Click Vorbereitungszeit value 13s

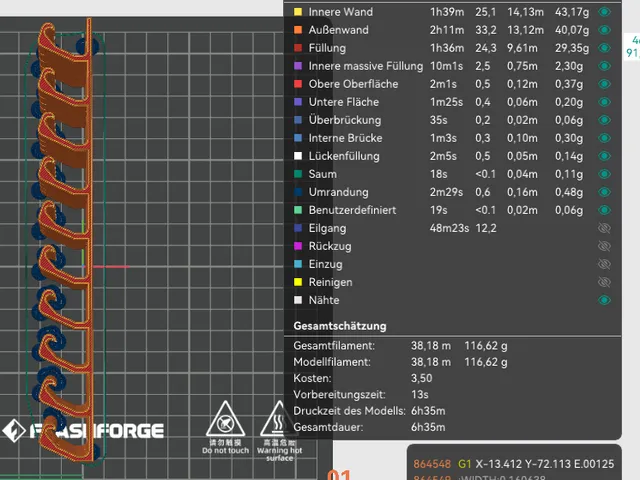pyautogui.click(x=420, y=395)
